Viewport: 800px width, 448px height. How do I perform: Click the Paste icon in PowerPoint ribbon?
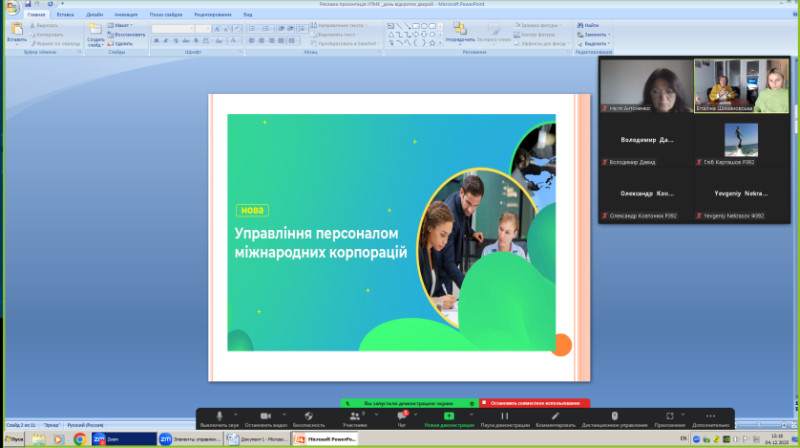pyautogui.click(x=16, y=30)
